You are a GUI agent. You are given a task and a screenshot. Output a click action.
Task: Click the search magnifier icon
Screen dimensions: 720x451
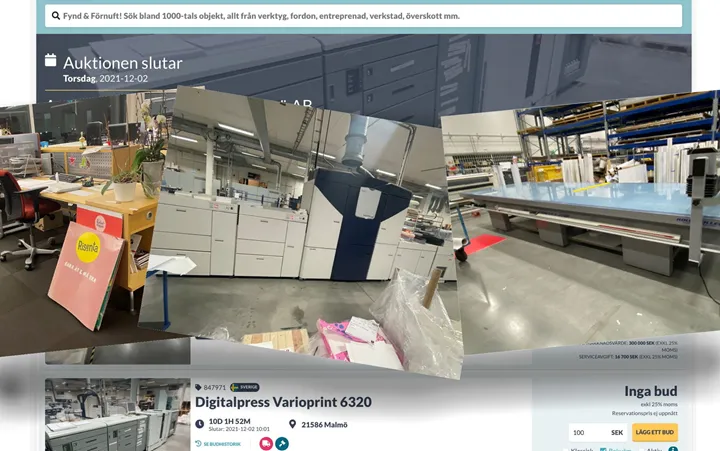pos(52,16)
